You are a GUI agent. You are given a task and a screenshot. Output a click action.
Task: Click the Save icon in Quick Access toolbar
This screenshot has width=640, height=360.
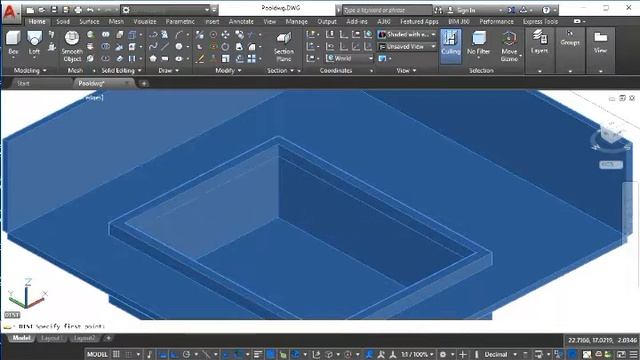point(54,10)
